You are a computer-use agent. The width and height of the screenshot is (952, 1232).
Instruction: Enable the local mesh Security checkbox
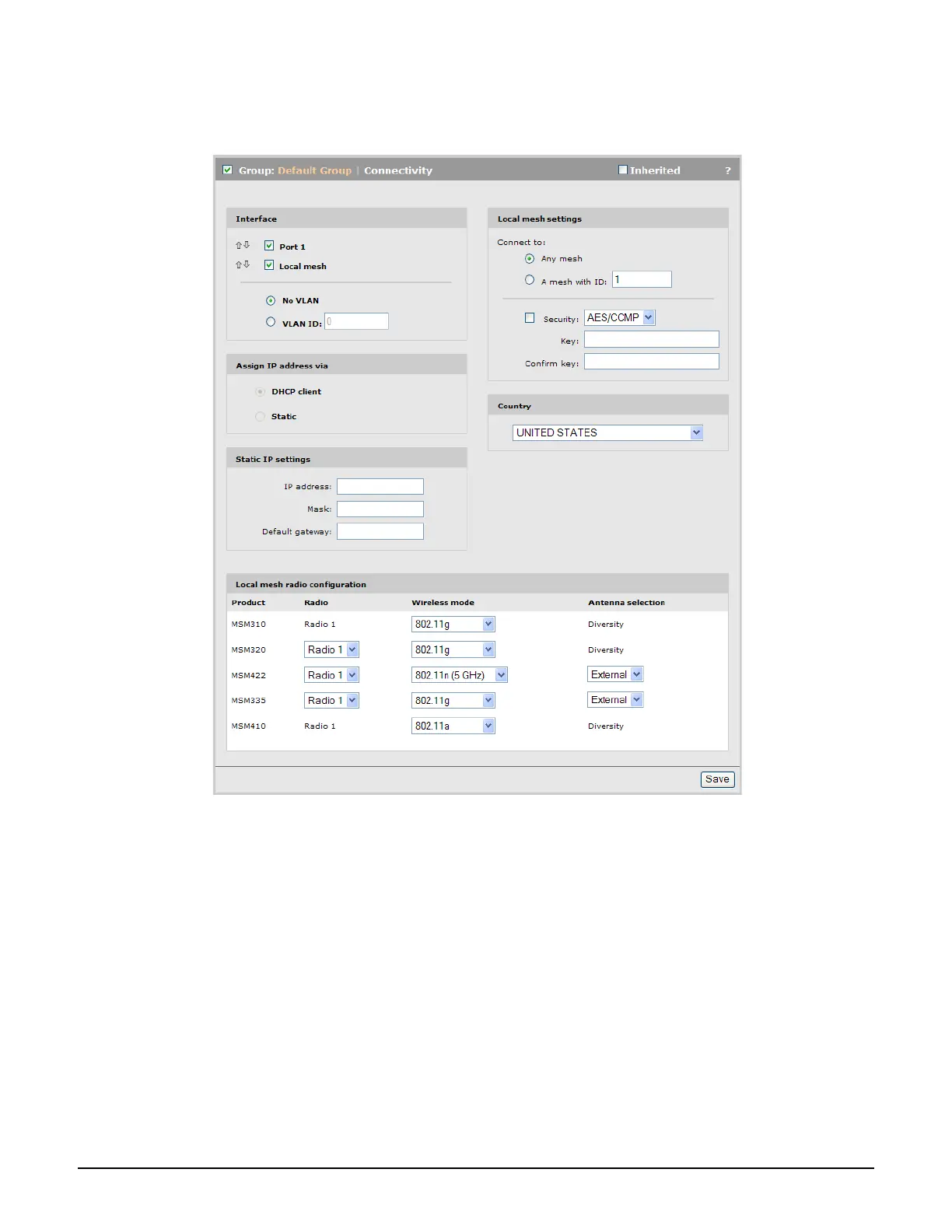pyautogui.click(x=530, y=317)
